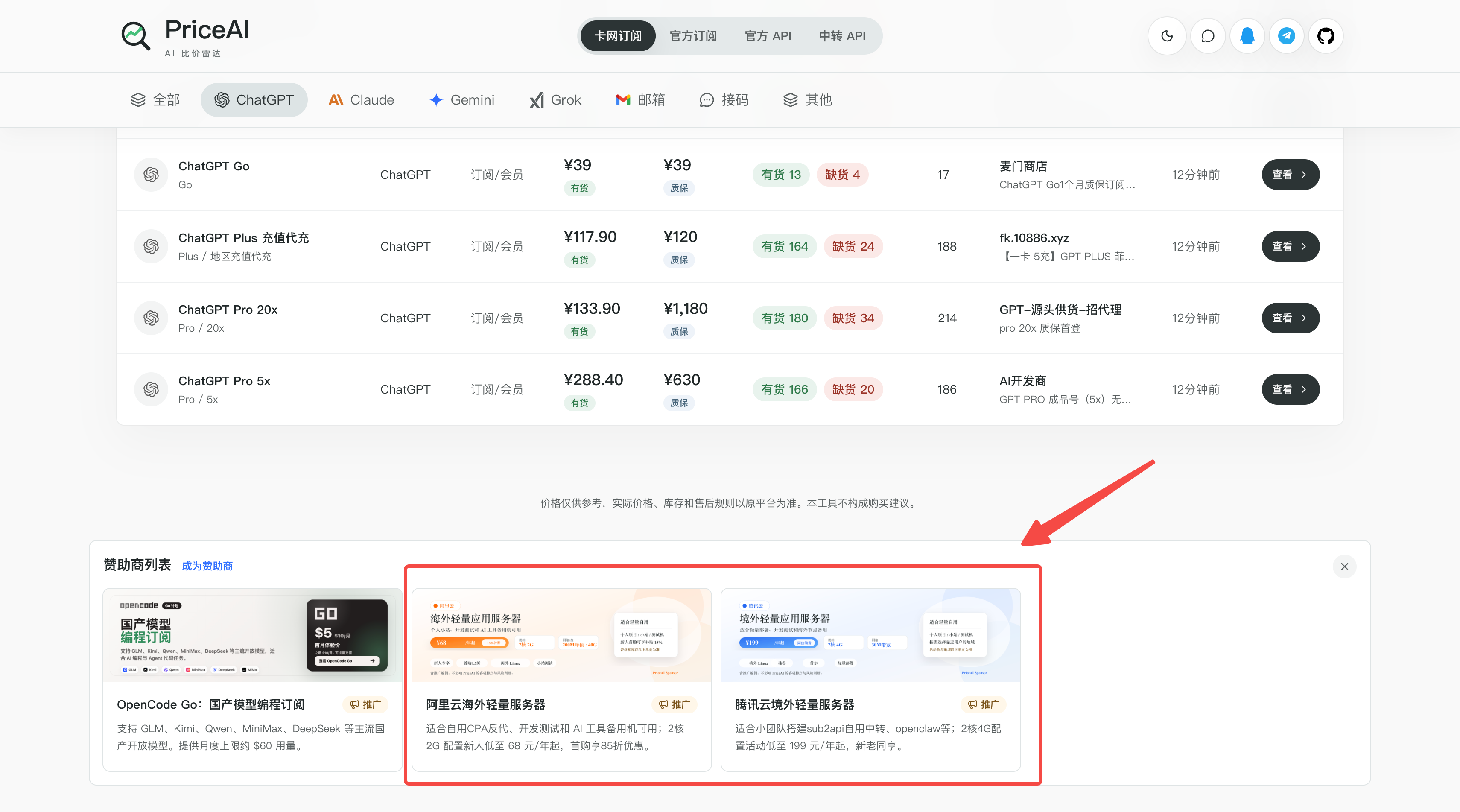Click 推广 tag on 腾讯云 card

(983, 704)
